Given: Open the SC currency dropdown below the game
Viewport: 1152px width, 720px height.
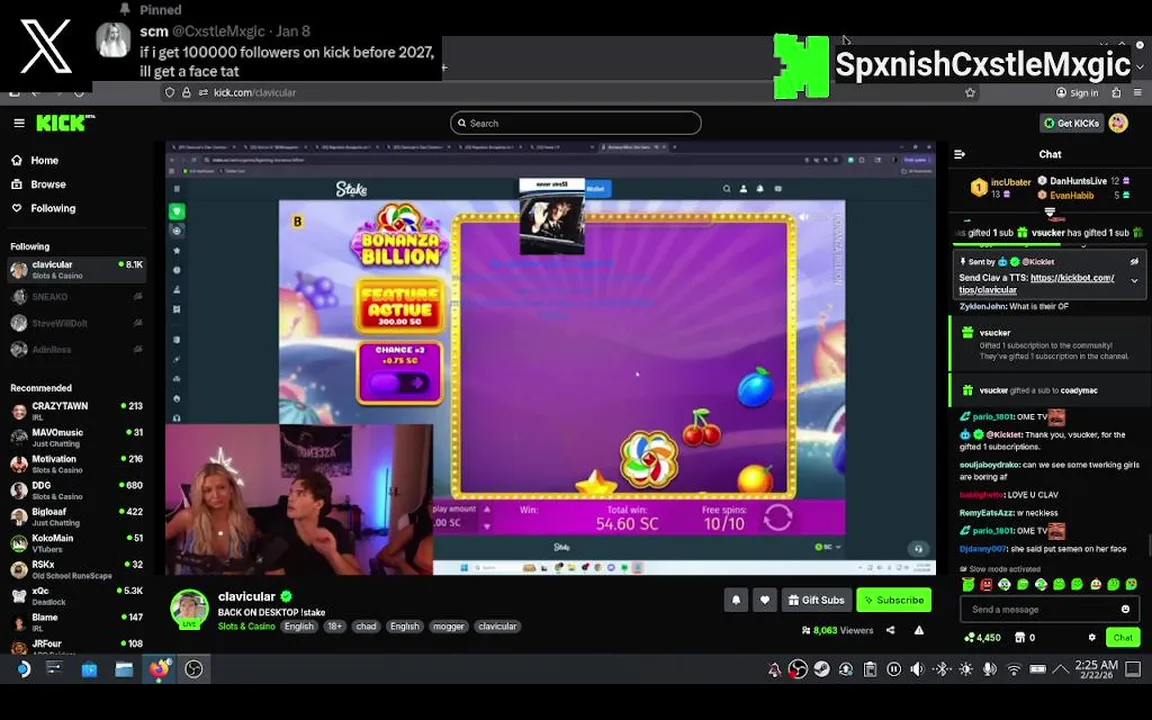Looking at the screenshot, I should point(828,547).
